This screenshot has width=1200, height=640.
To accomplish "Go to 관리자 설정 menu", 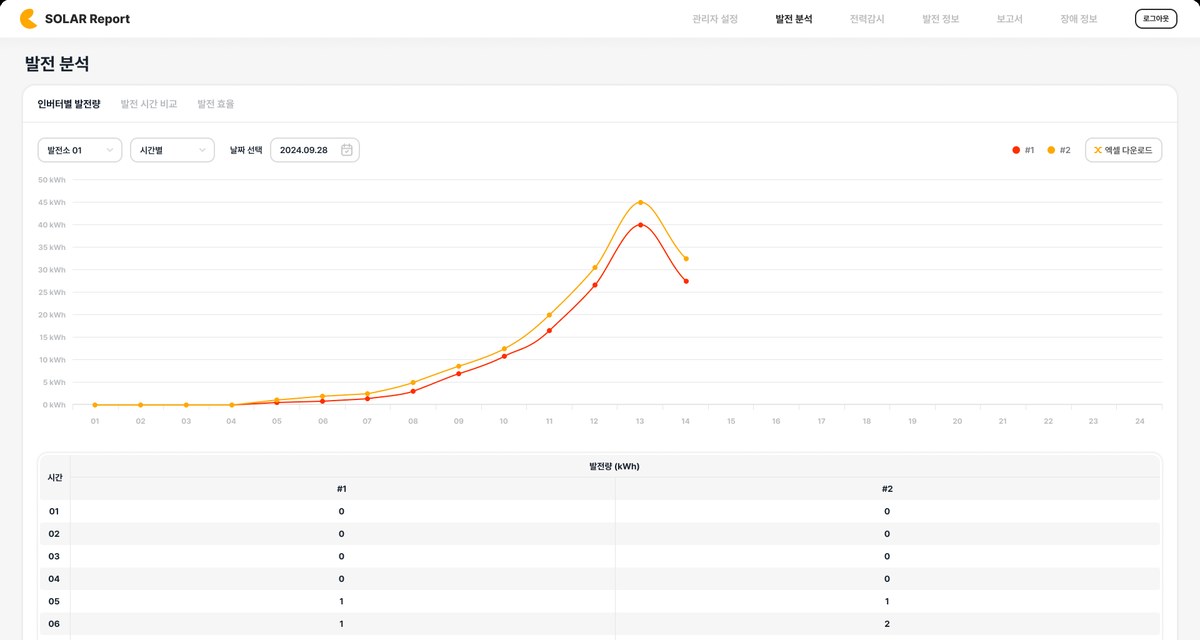I will (715, 19).
